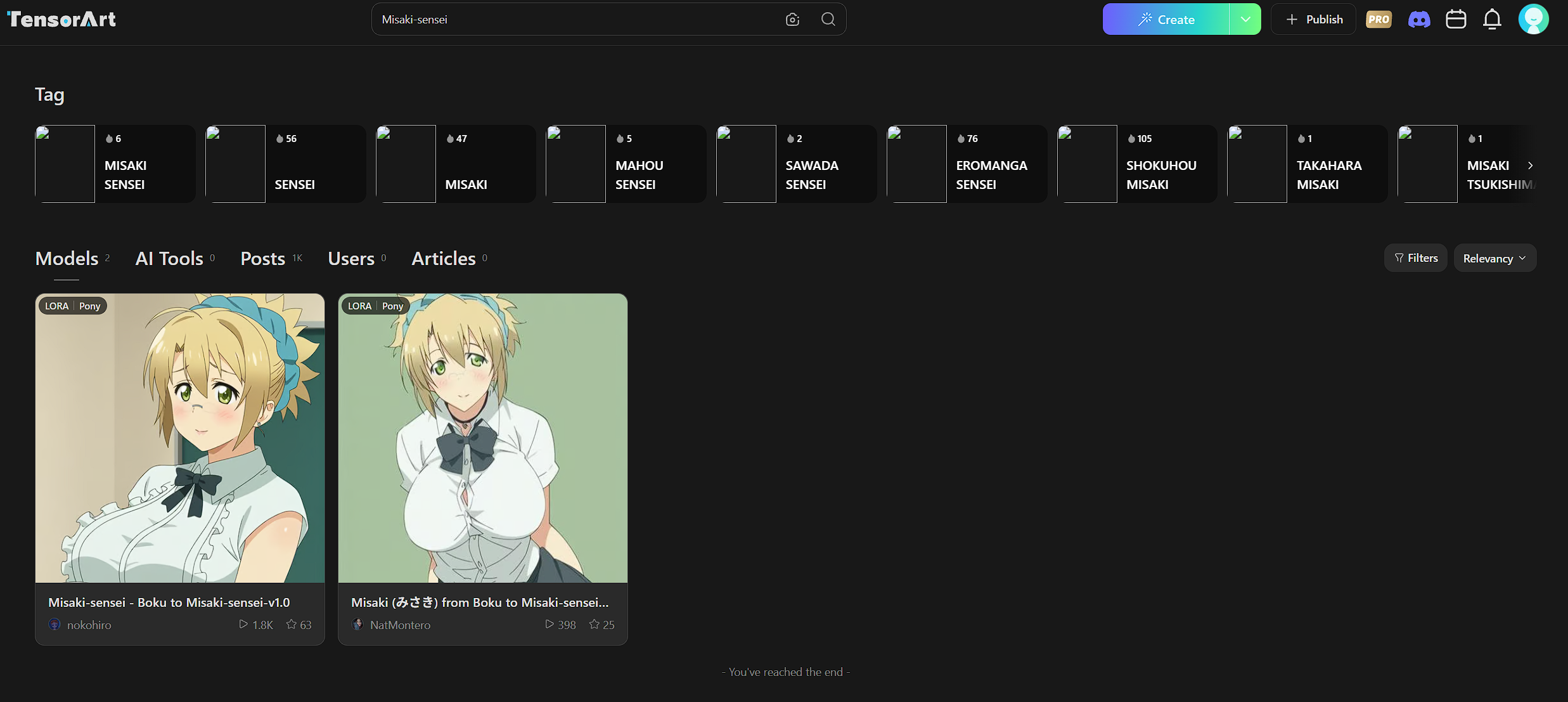Select the SHOKUHOU MISAKI tag
The image size is (1568, 702).
tap(1138, 164)
